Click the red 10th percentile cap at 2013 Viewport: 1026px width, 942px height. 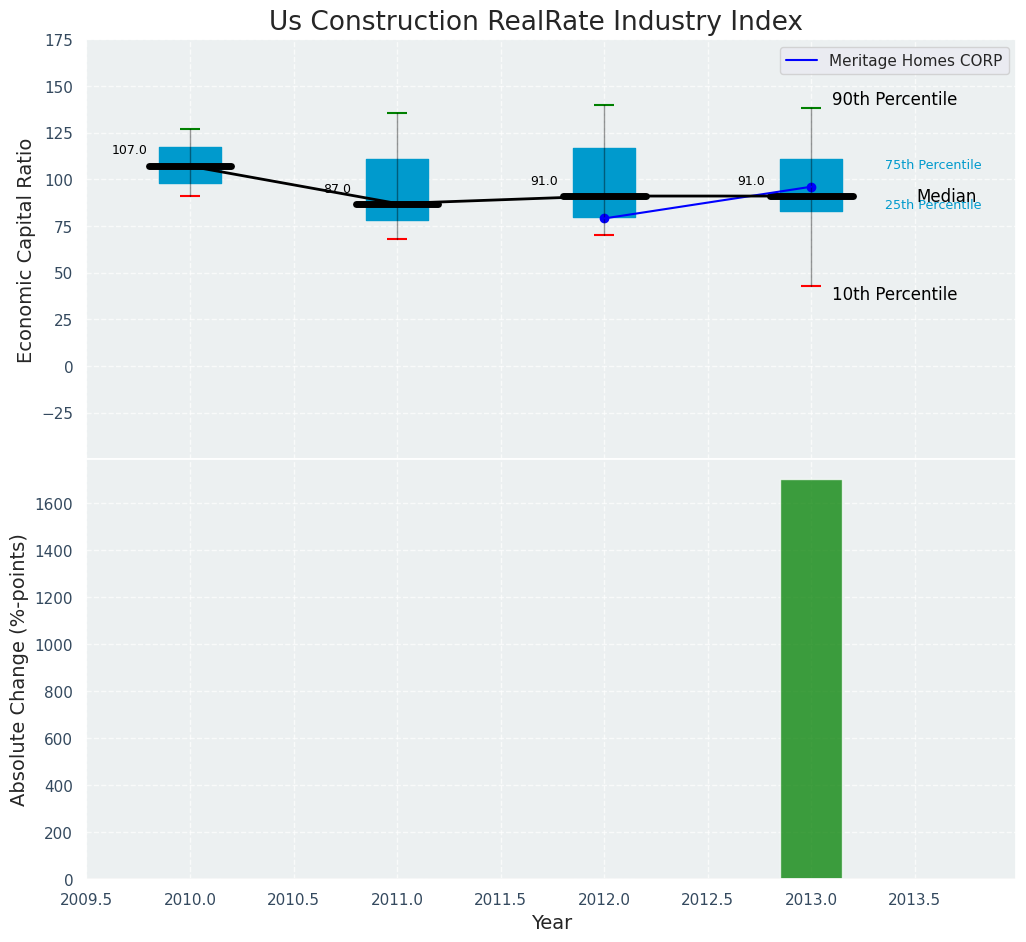811,286
